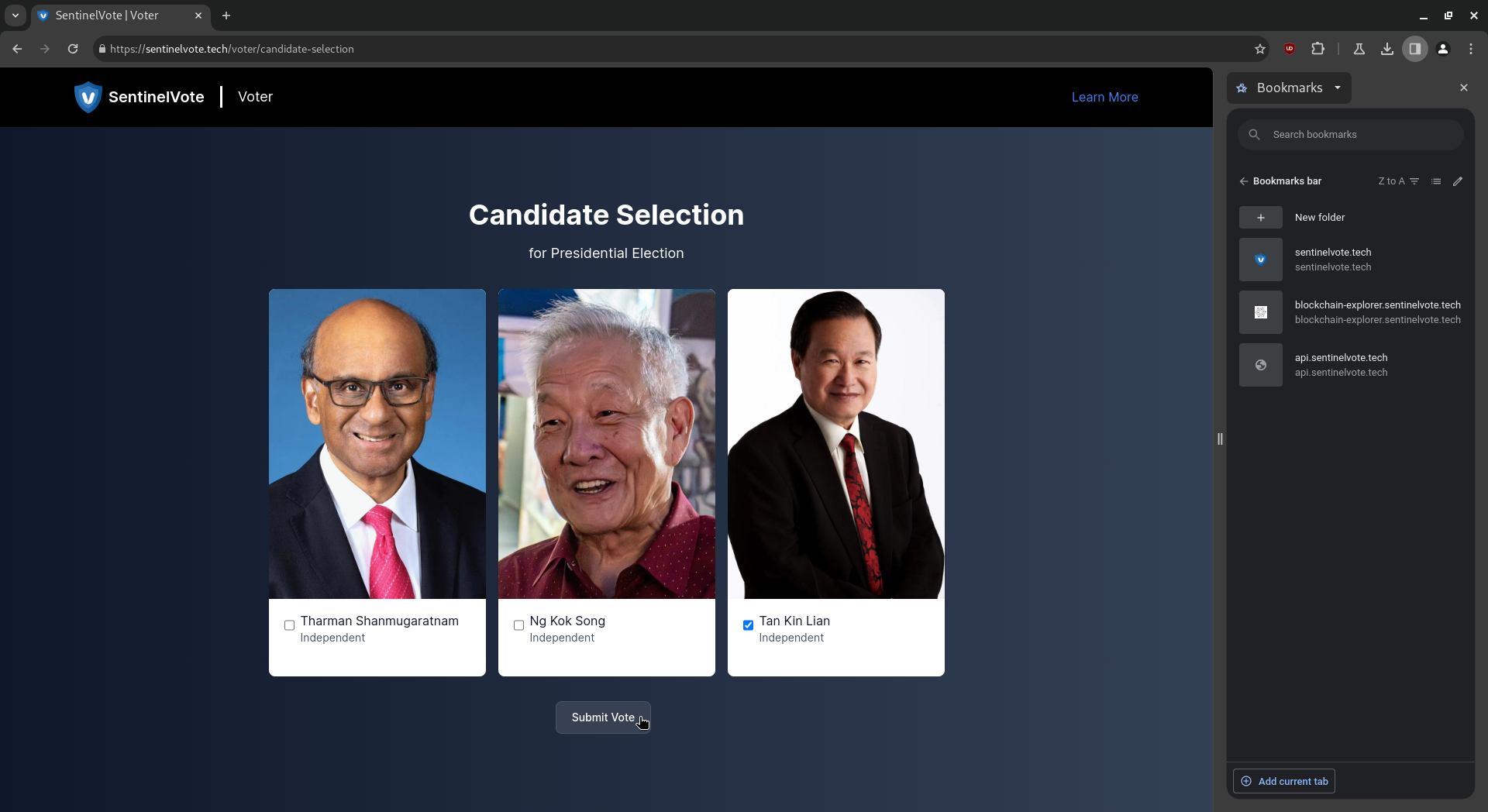This screenshot has height=812, width=1488.
Task: Toggle the side panel icon
Action: (1414, 49)
